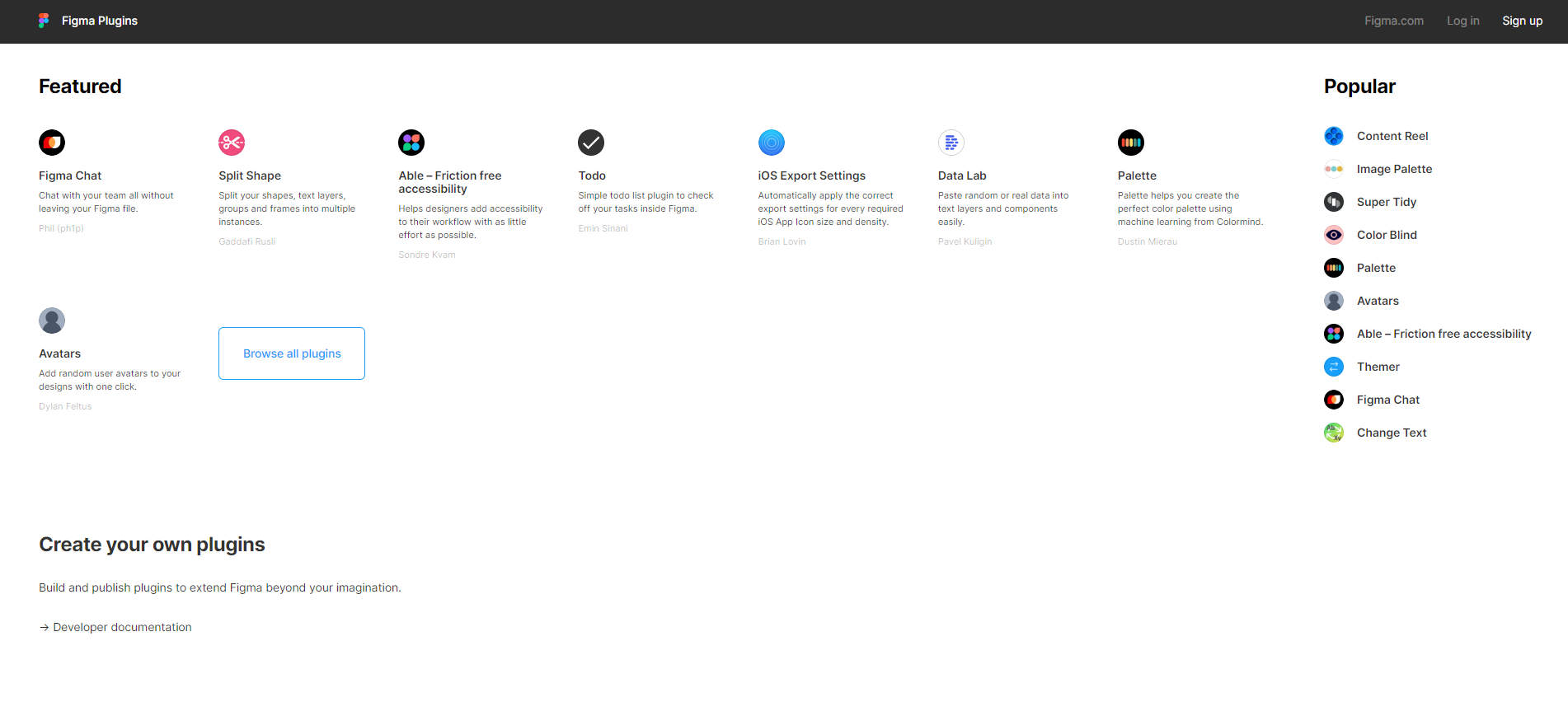Image resolution: width=1568 pixels, height=716 pixels.
Task: Go to Figma.com from header
Action: coord(1393,21)
